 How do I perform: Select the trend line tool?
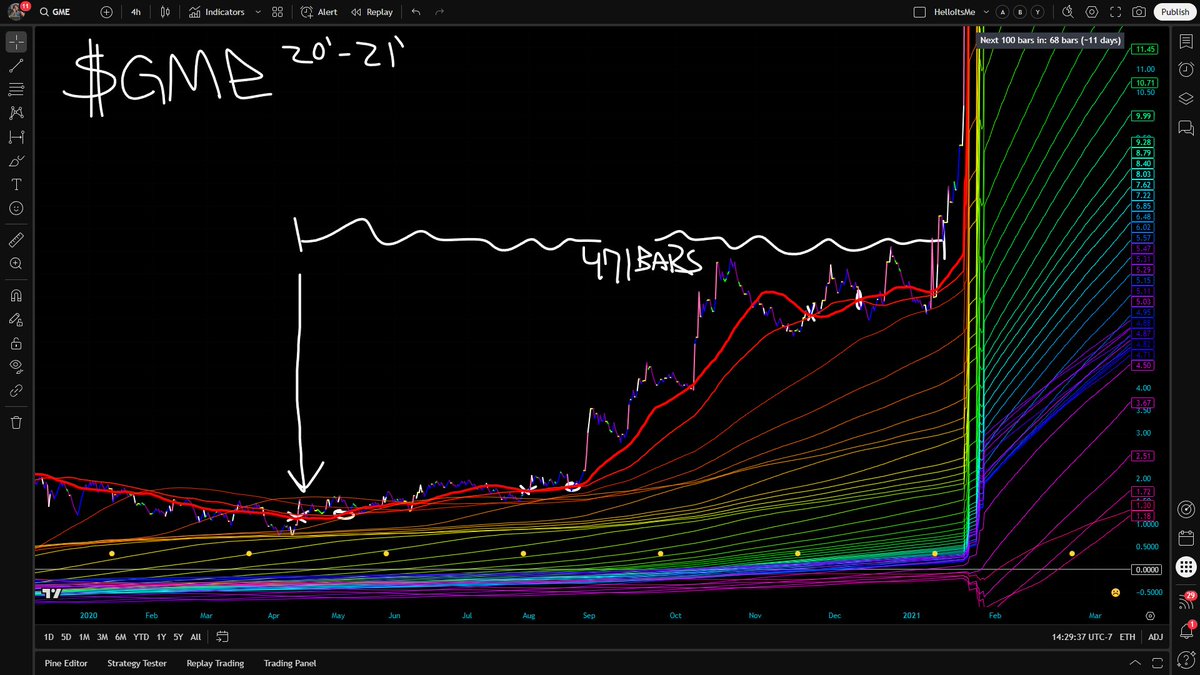[16, 66]
